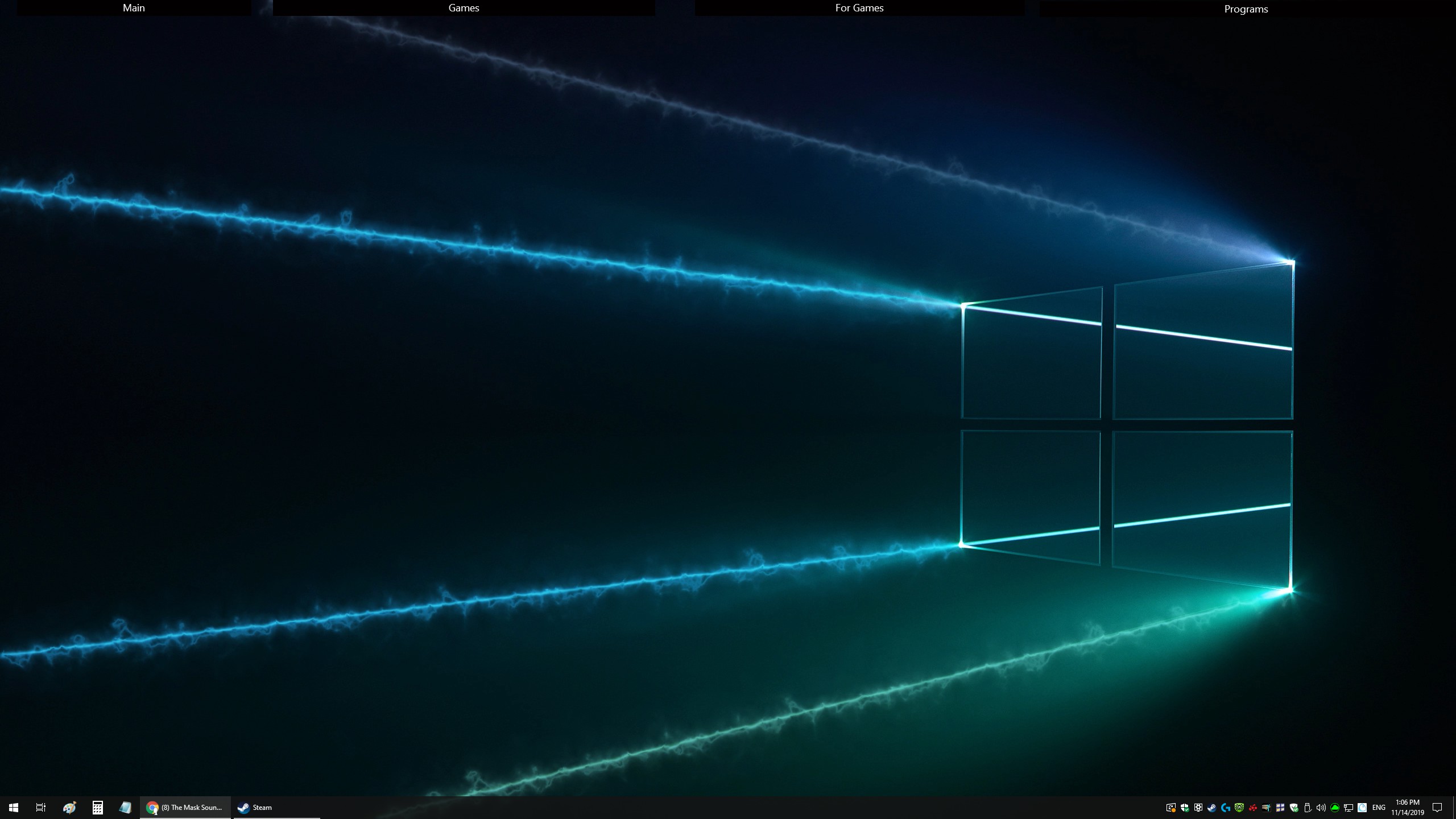This screenshot has height=819, width=1456.
Task: Open Logitech G HUB tray icon
Action: pyautogui.click(x=1226, y=808)
